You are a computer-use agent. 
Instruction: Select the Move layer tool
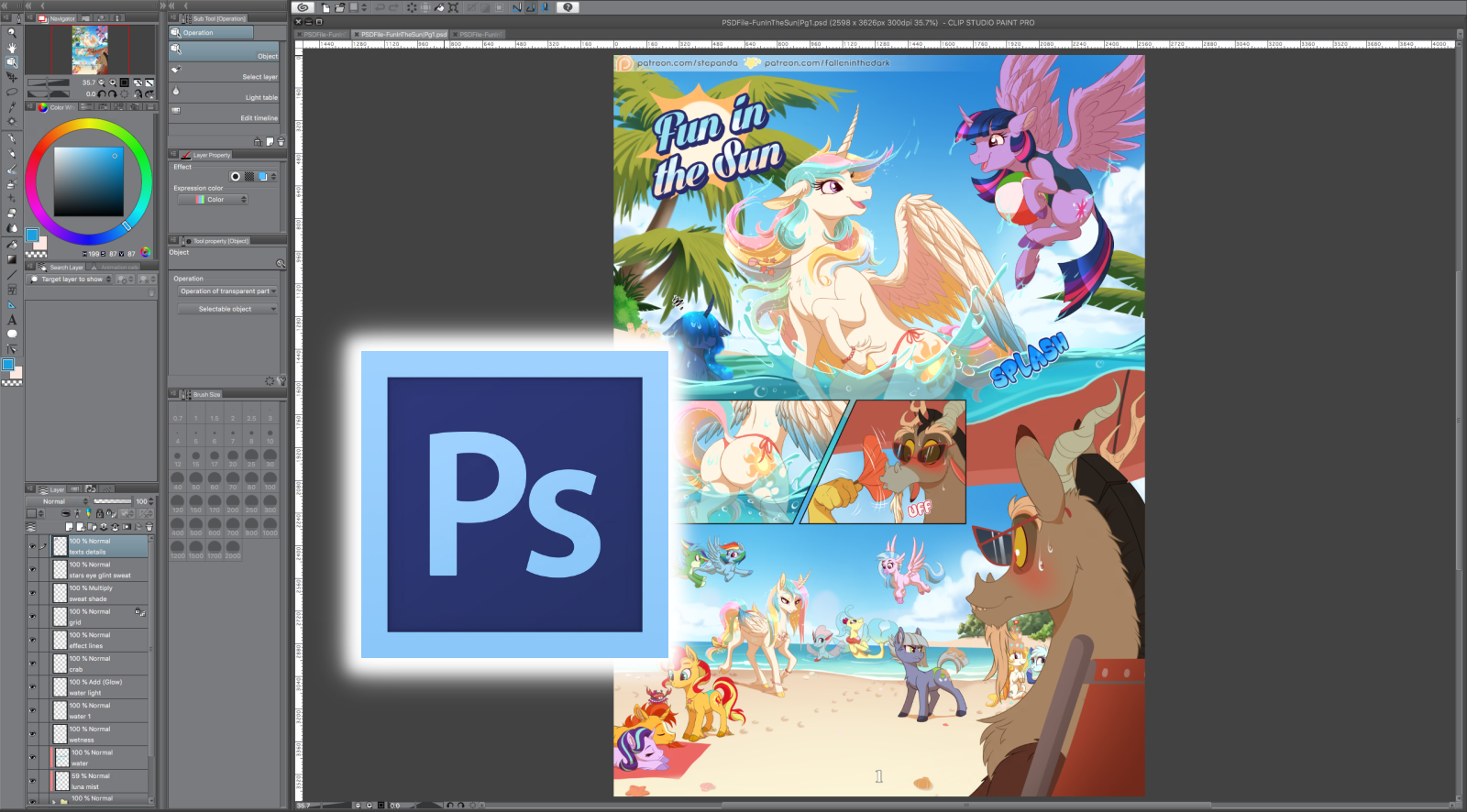12,78
